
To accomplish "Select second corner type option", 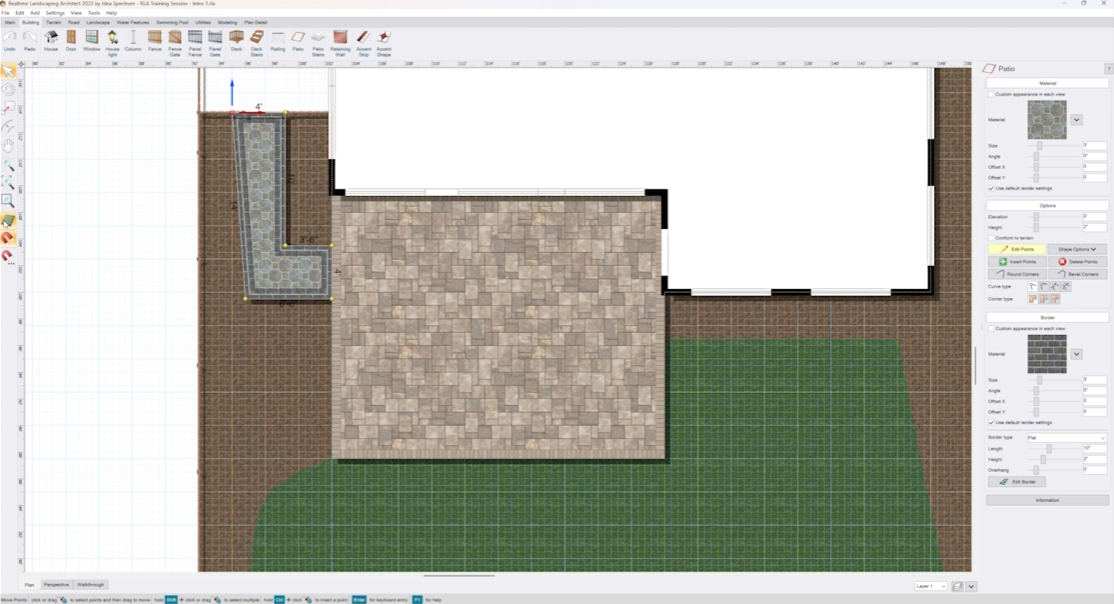I will pyautogui.click(x=1044, y=299).
